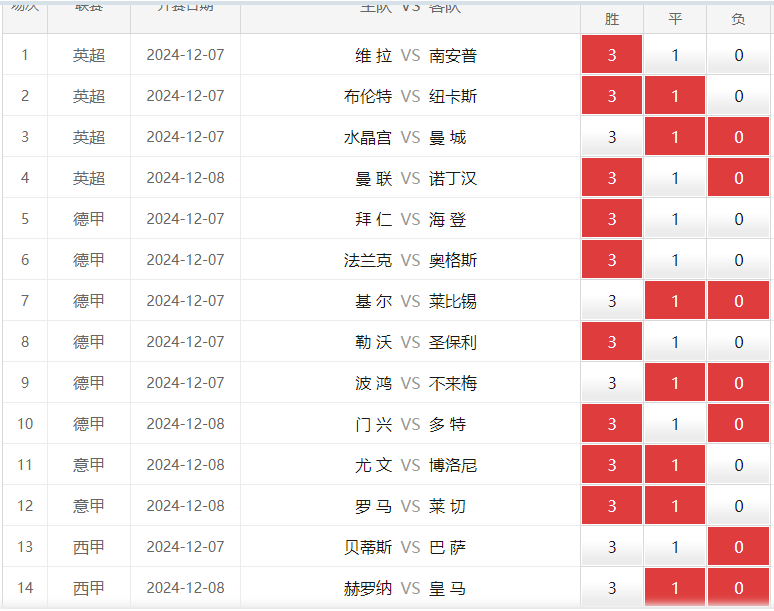
Task: Select draw option 1 for 勒沃 VS 圣保利
Action: (x=675, y=341)
